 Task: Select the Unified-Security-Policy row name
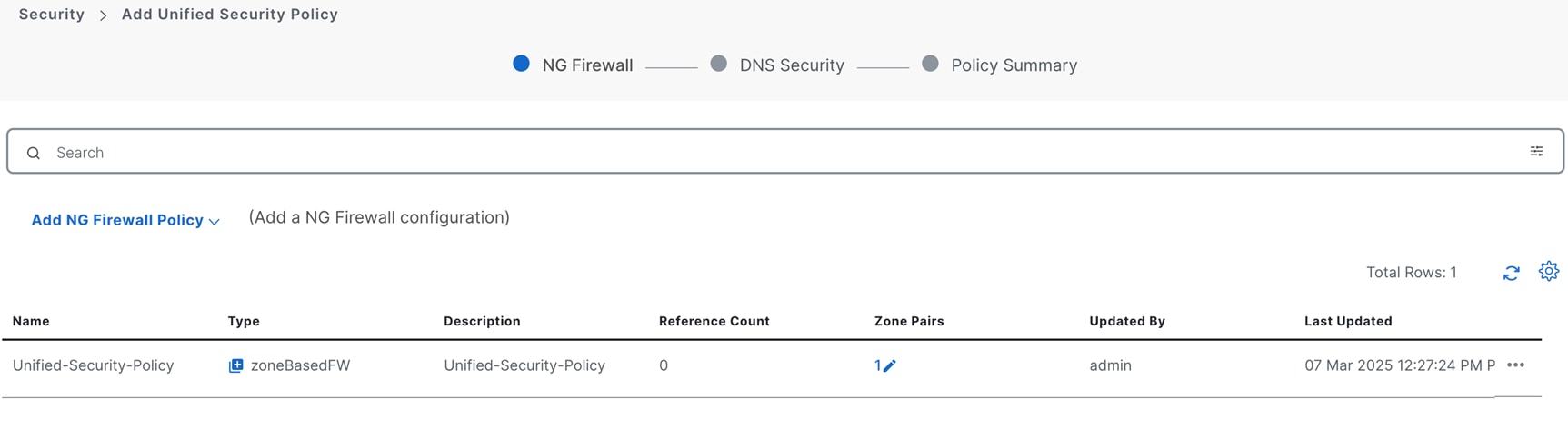pos(93,365)
